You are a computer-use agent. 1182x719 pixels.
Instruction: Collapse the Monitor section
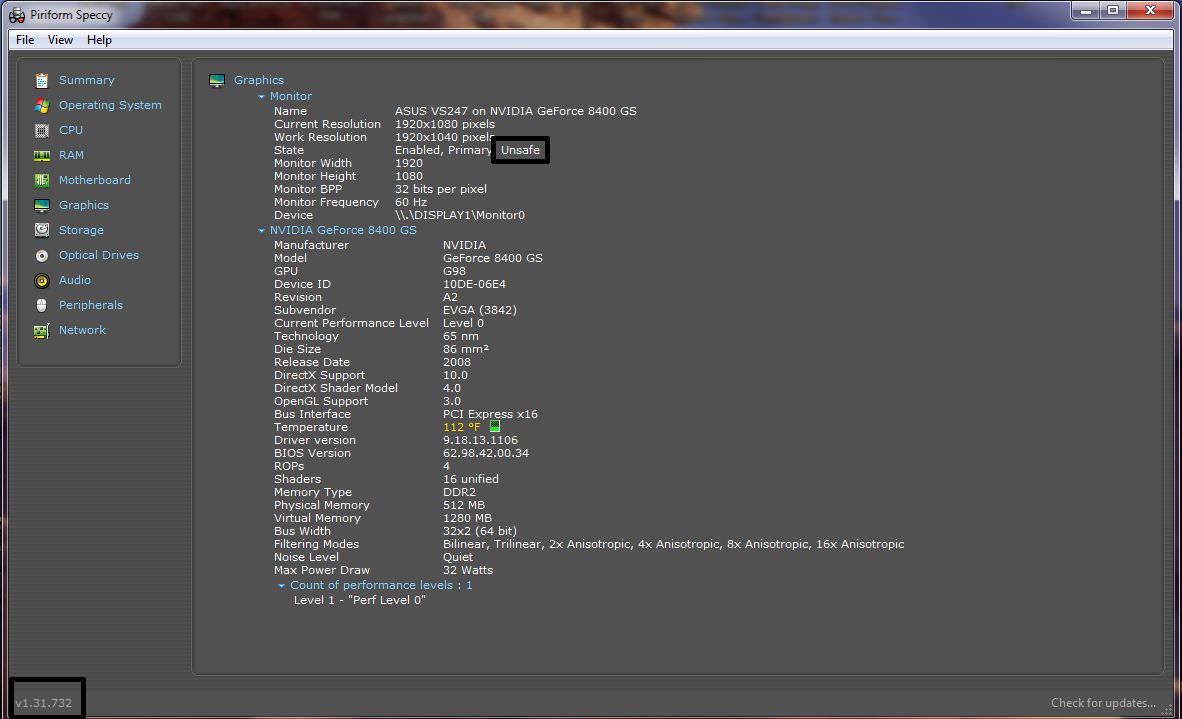(x=262, y=96)
